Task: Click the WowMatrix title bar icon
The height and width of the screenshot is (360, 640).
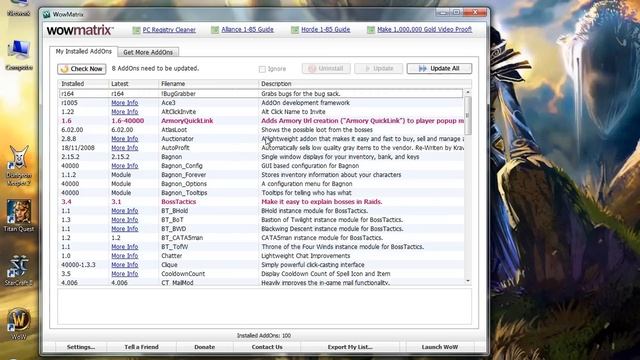Action: 47,14
